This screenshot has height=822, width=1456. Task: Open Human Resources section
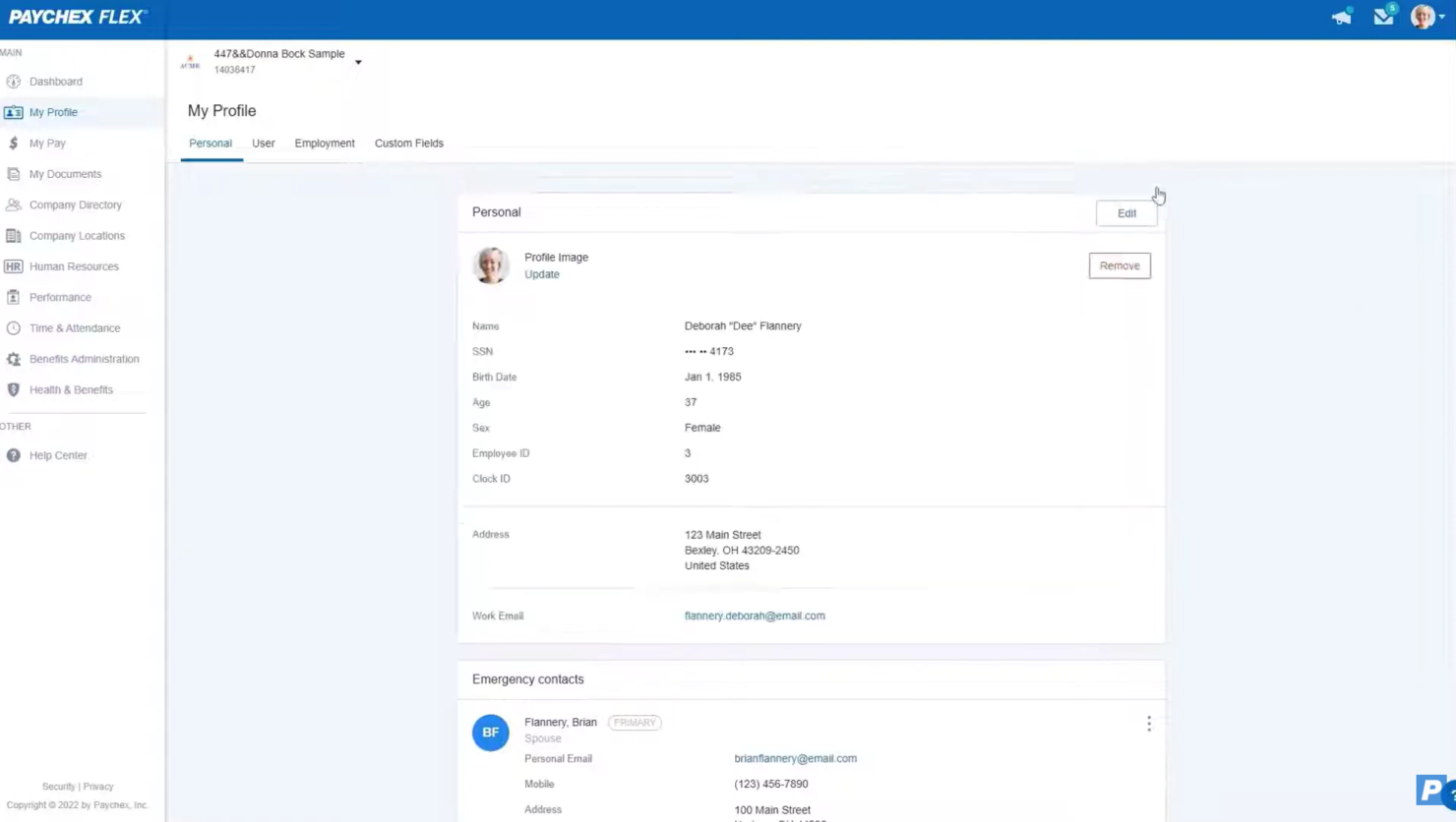point(74,266)
